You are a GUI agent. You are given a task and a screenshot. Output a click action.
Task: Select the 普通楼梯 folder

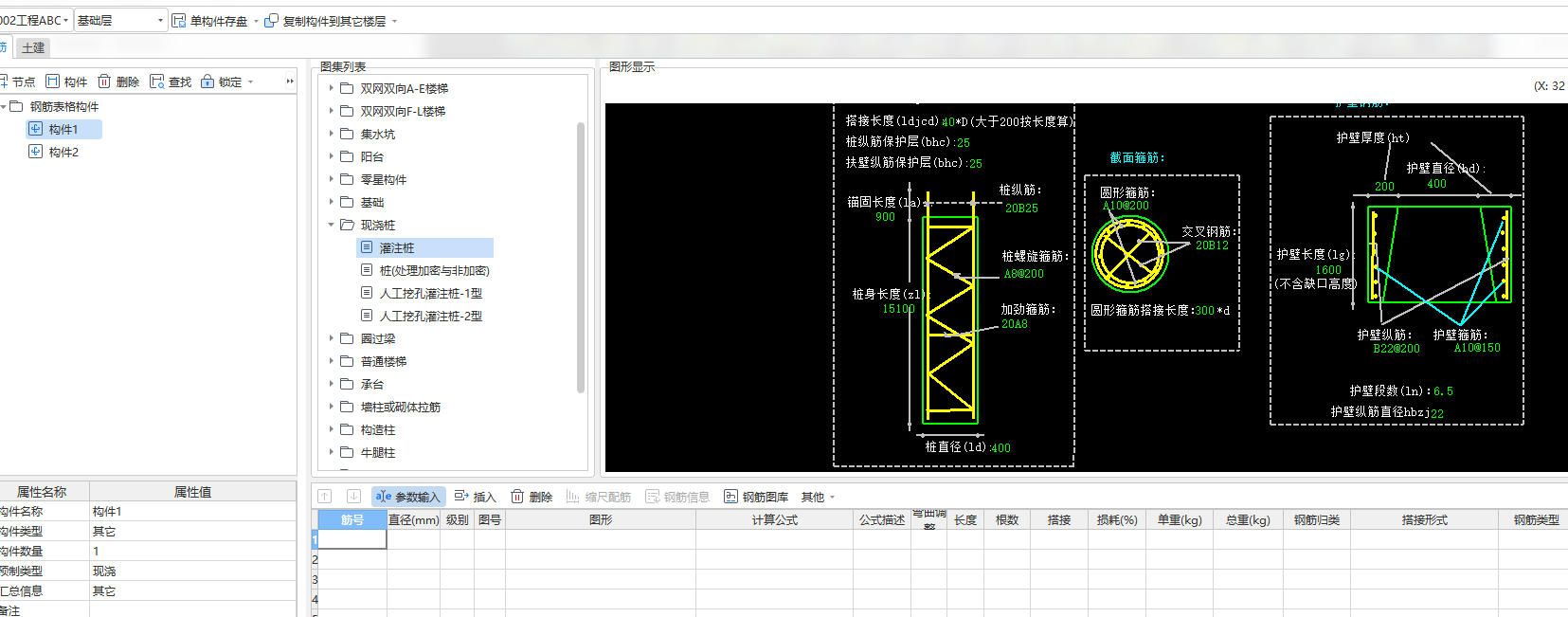[384, 361]
